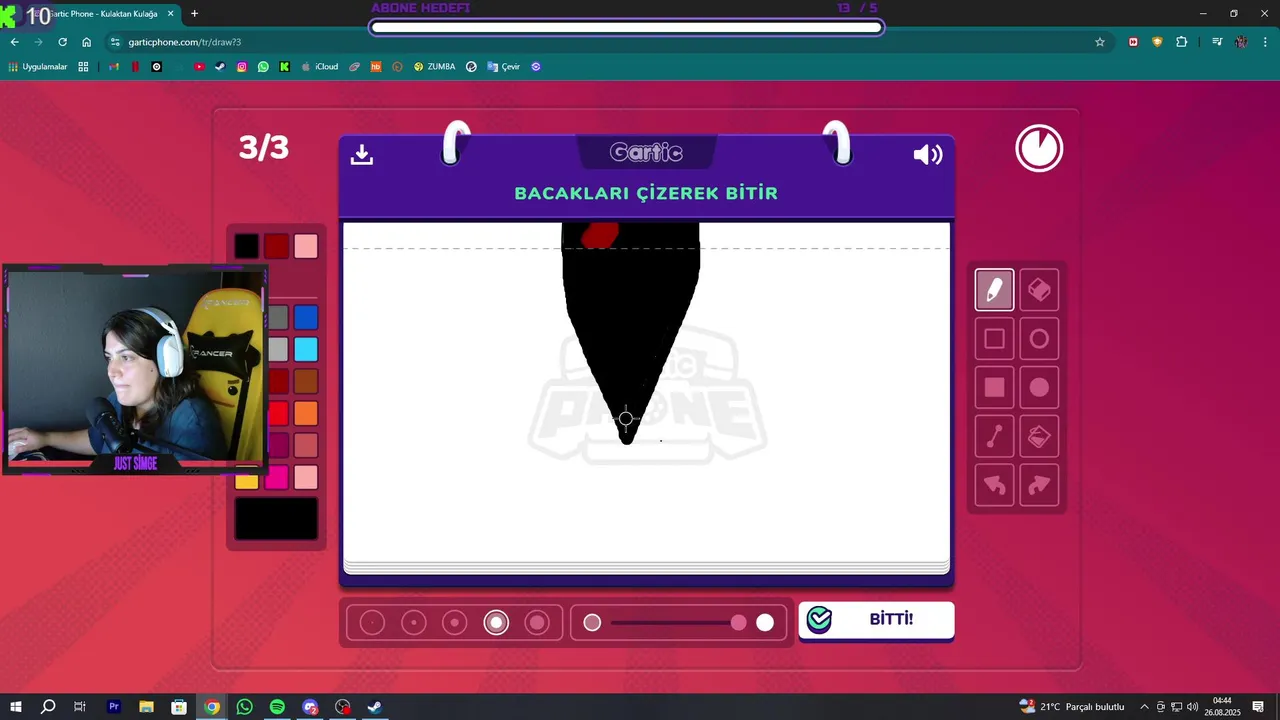This screenshot has width=1280, height=720.
Task: Select the largest brush size
Action: [x=537, y=623]
